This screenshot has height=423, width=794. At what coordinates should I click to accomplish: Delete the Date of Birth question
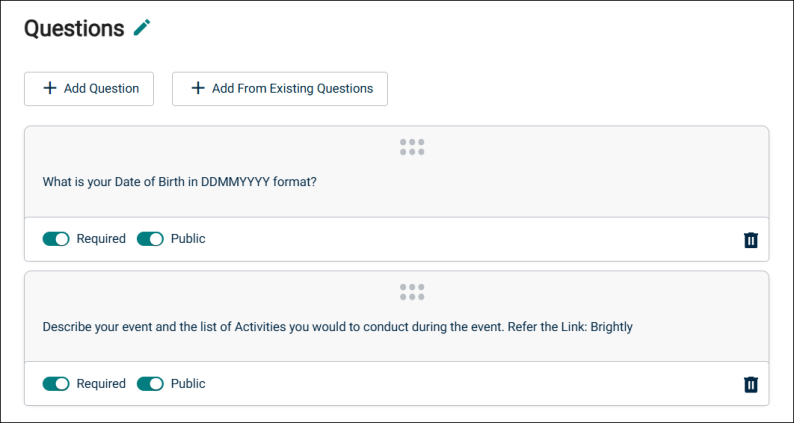(x=750, y=240)
